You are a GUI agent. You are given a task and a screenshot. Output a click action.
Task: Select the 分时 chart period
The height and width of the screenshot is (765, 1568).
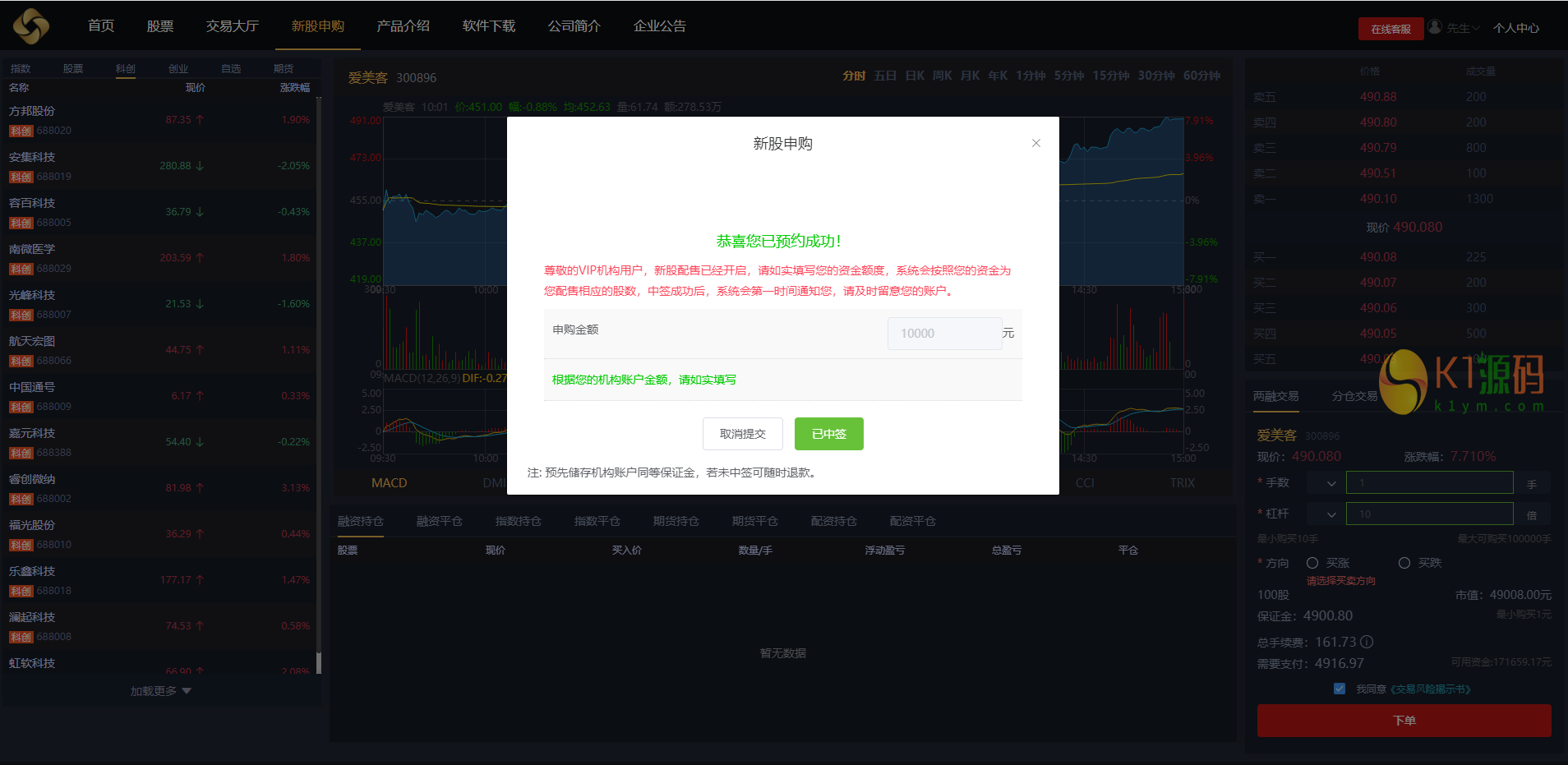coord(854,76)
